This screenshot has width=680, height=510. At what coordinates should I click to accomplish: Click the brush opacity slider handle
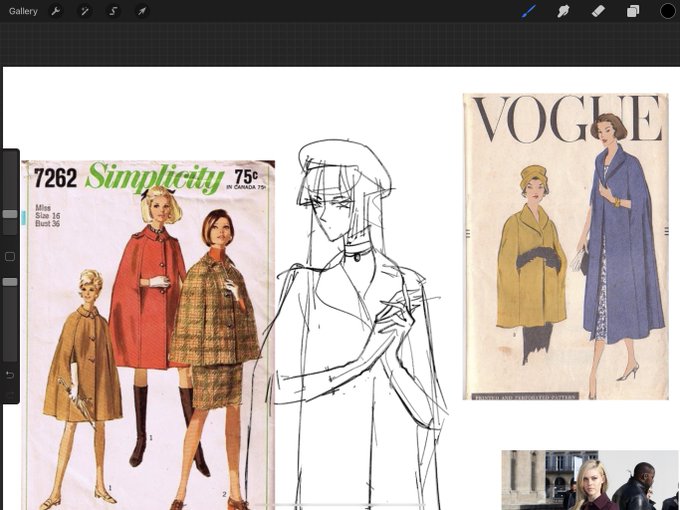(10, 282)
